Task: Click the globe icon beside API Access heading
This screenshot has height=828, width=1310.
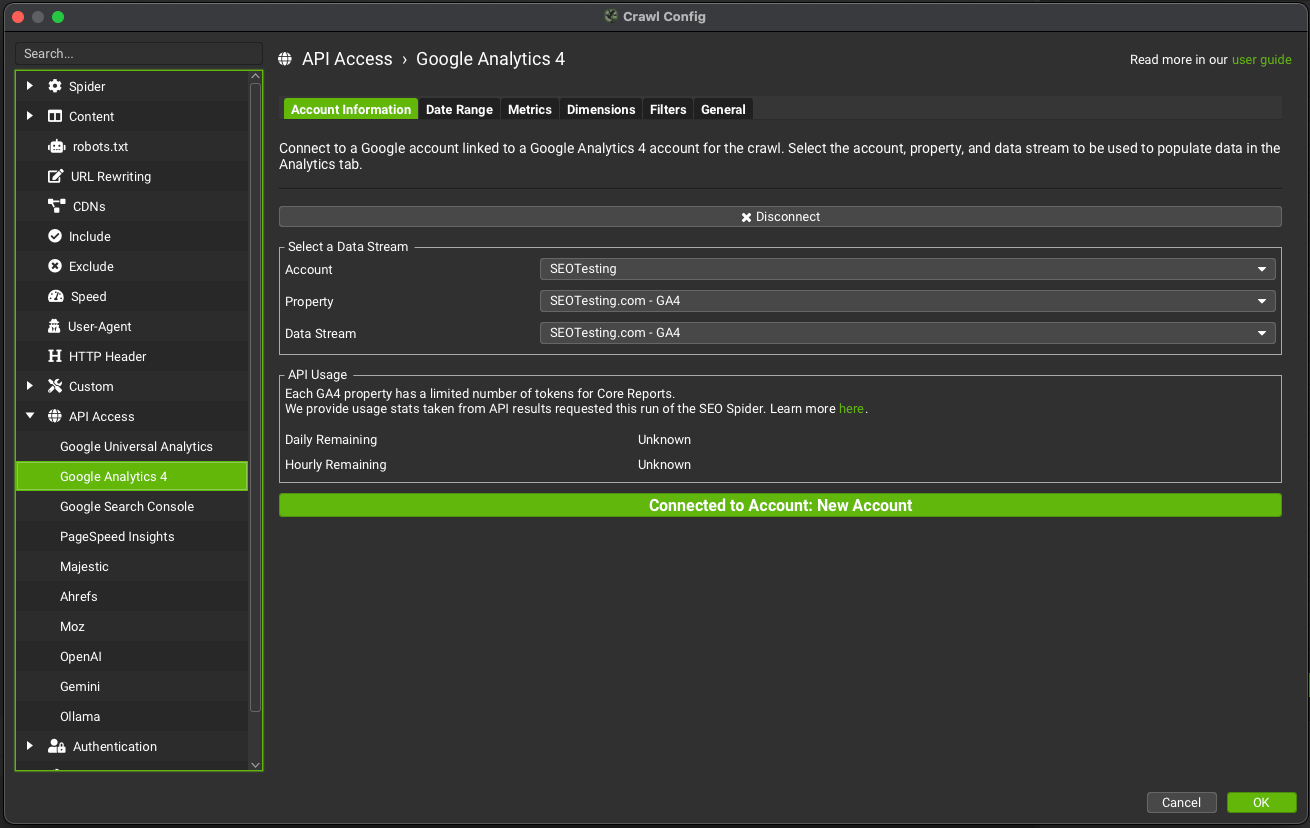Action: (285, 59)
